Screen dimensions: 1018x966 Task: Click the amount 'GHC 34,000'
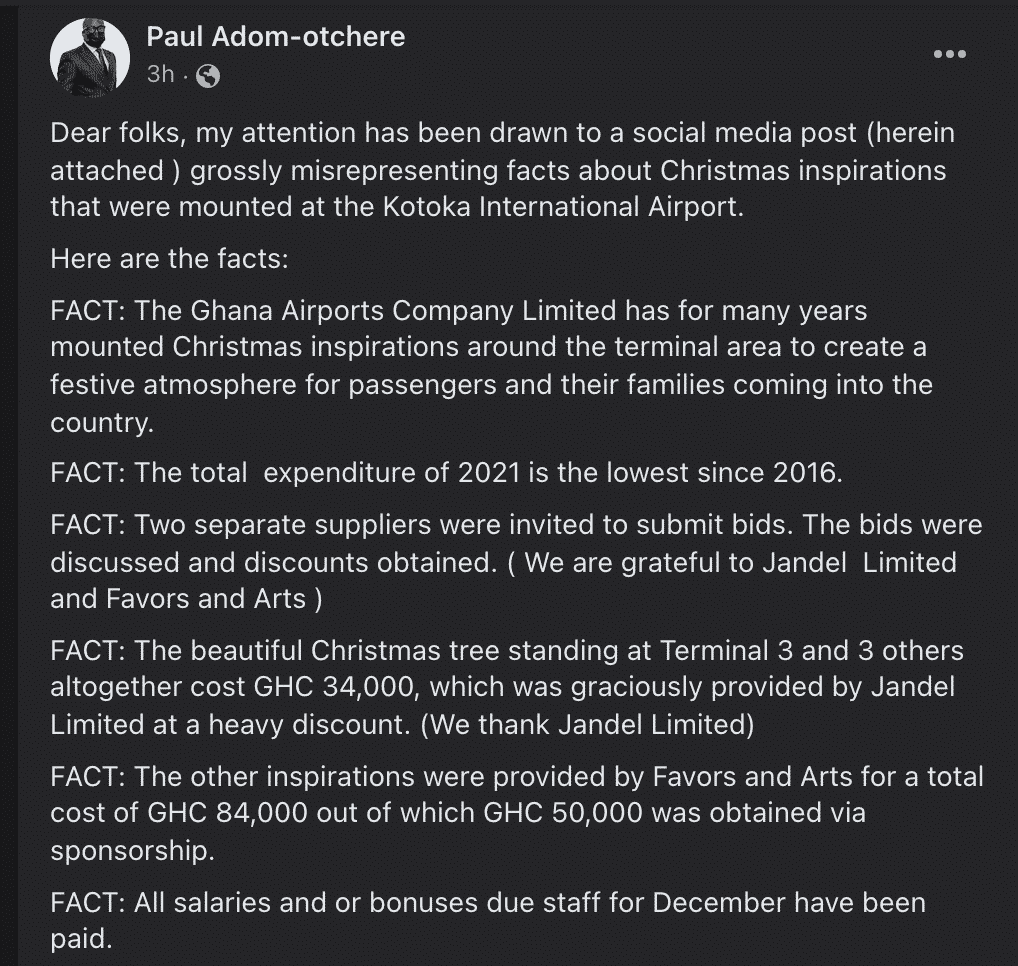(334, 687)
